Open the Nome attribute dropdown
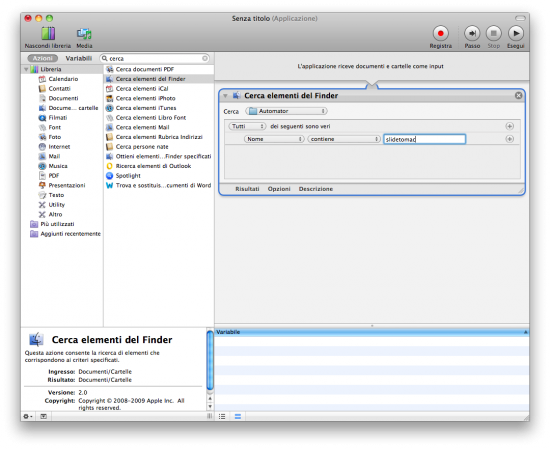Screen dimensions: 550x449 [274, 139]
